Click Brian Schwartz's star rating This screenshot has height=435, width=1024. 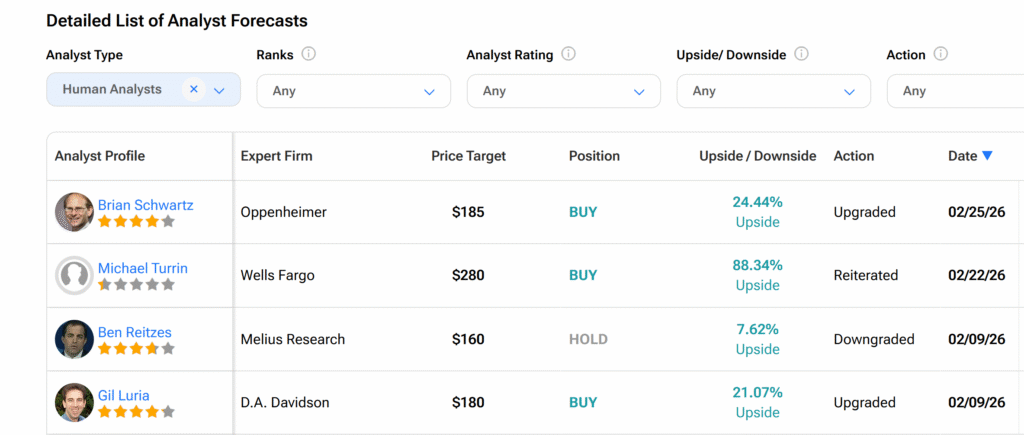(136, 222)
